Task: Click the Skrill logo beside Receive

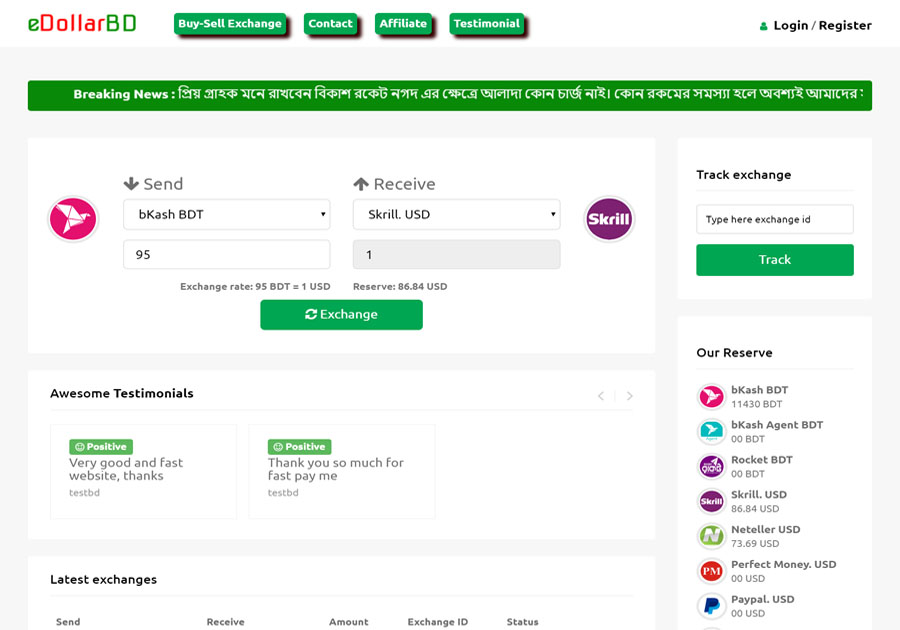Action: 609,219
